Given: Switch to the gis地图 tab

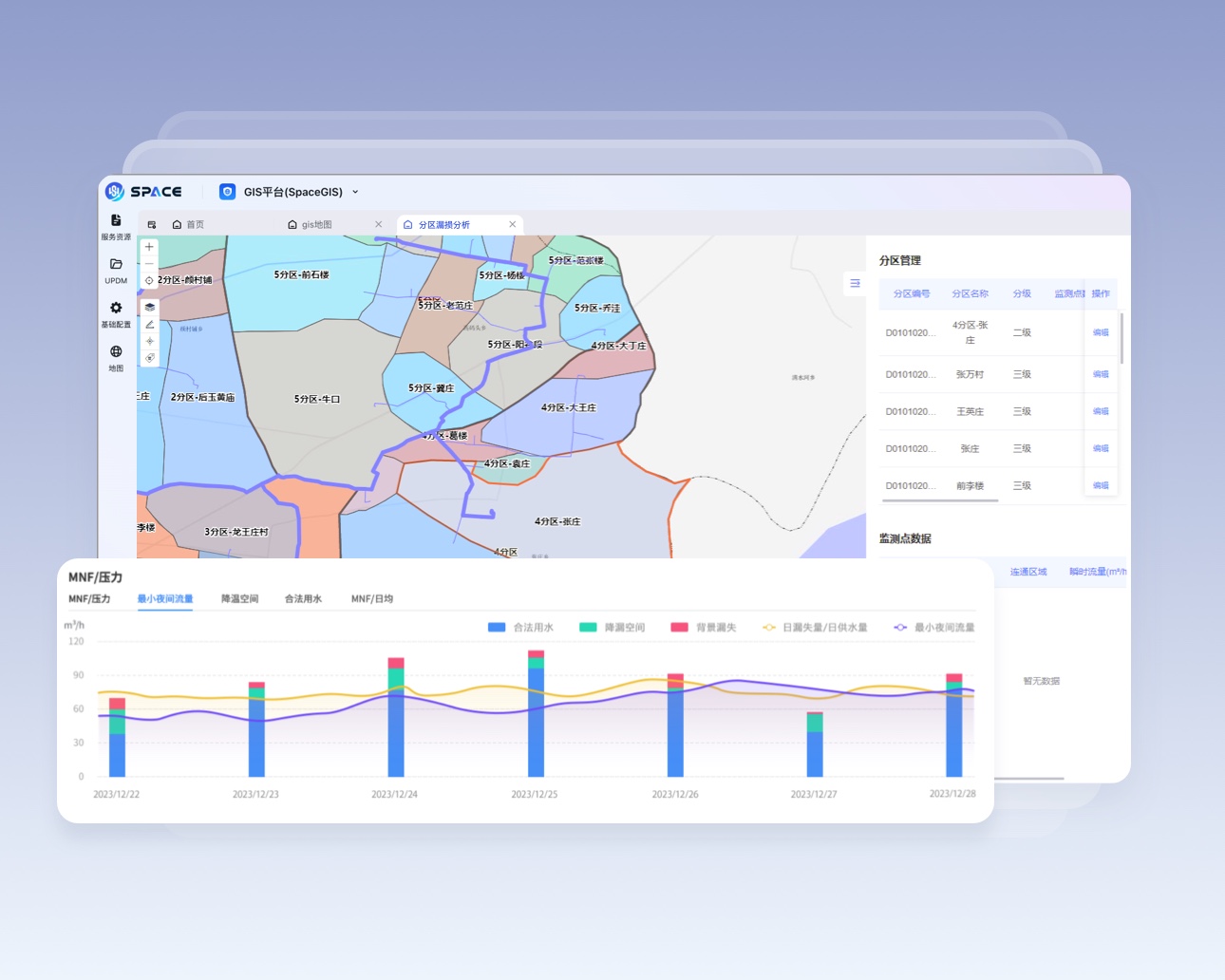Looking at the screenshot, I should (x=316, y=225).
